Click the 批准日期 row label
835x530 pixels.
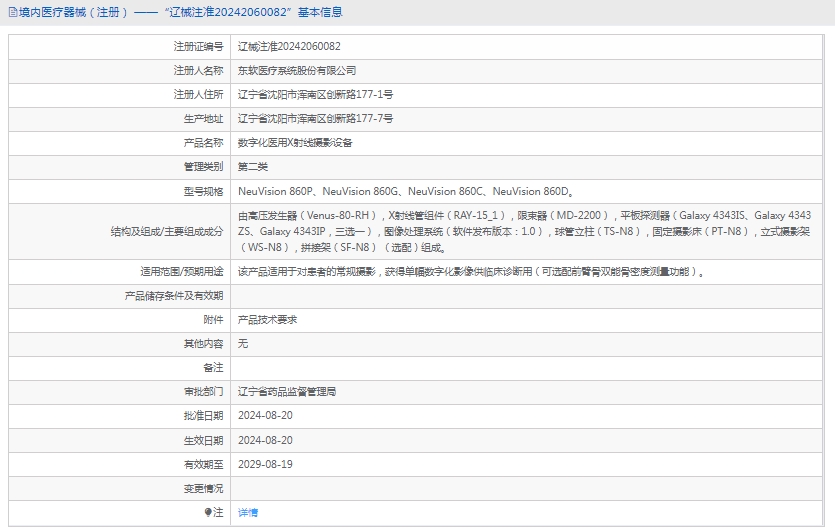203,416
